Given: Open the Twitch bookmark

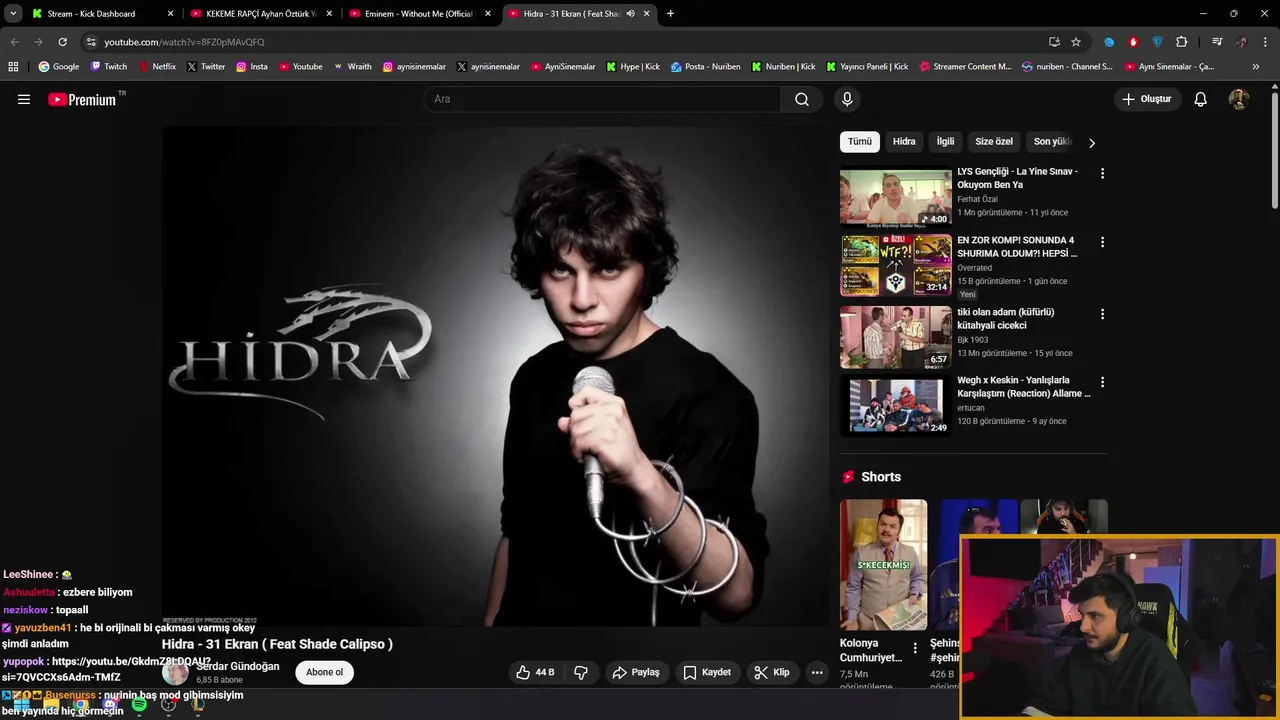Looking at the screenshot, I should (109, 66).
